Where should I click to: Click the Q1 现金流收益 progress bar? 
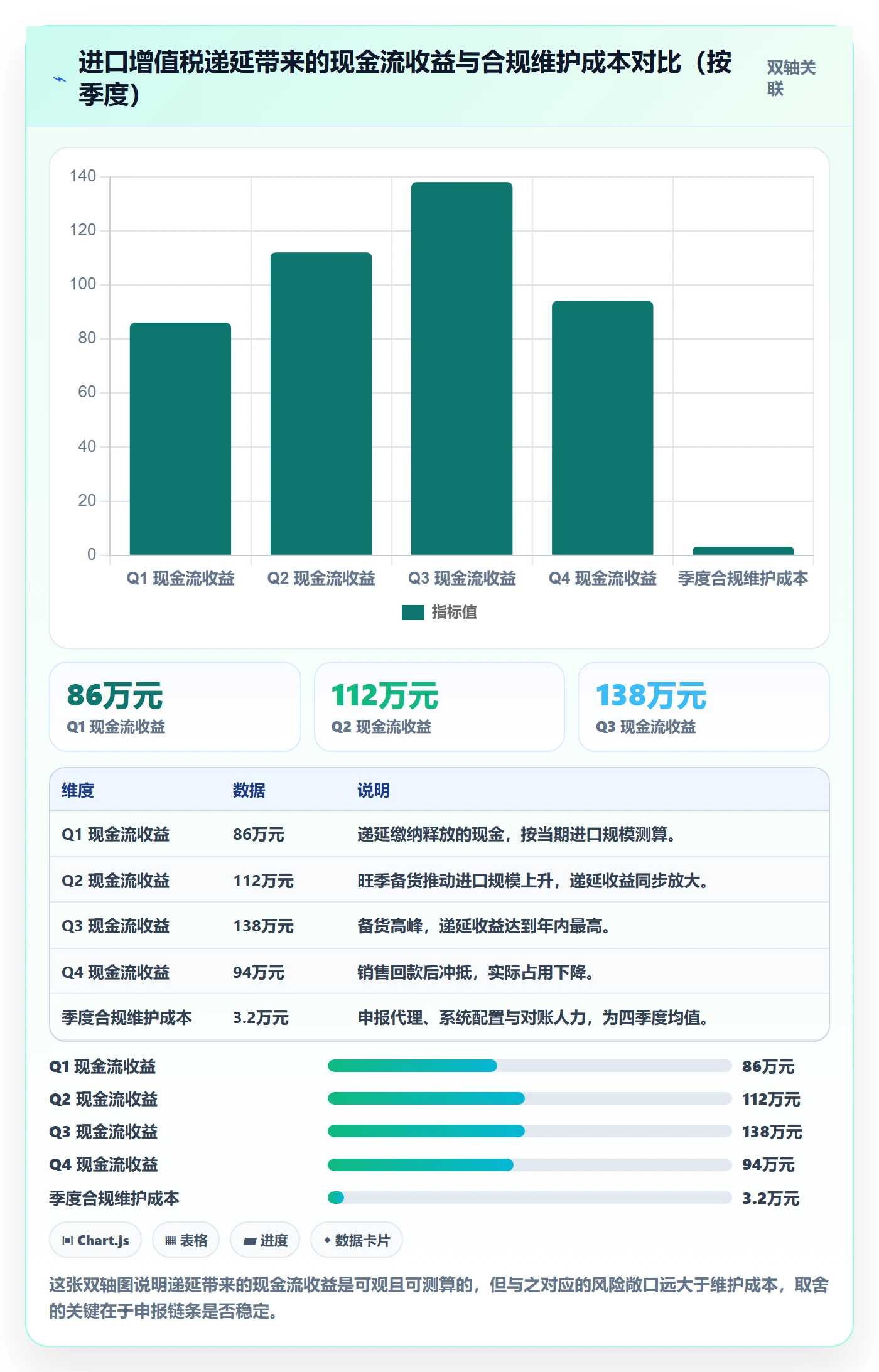529,1066
